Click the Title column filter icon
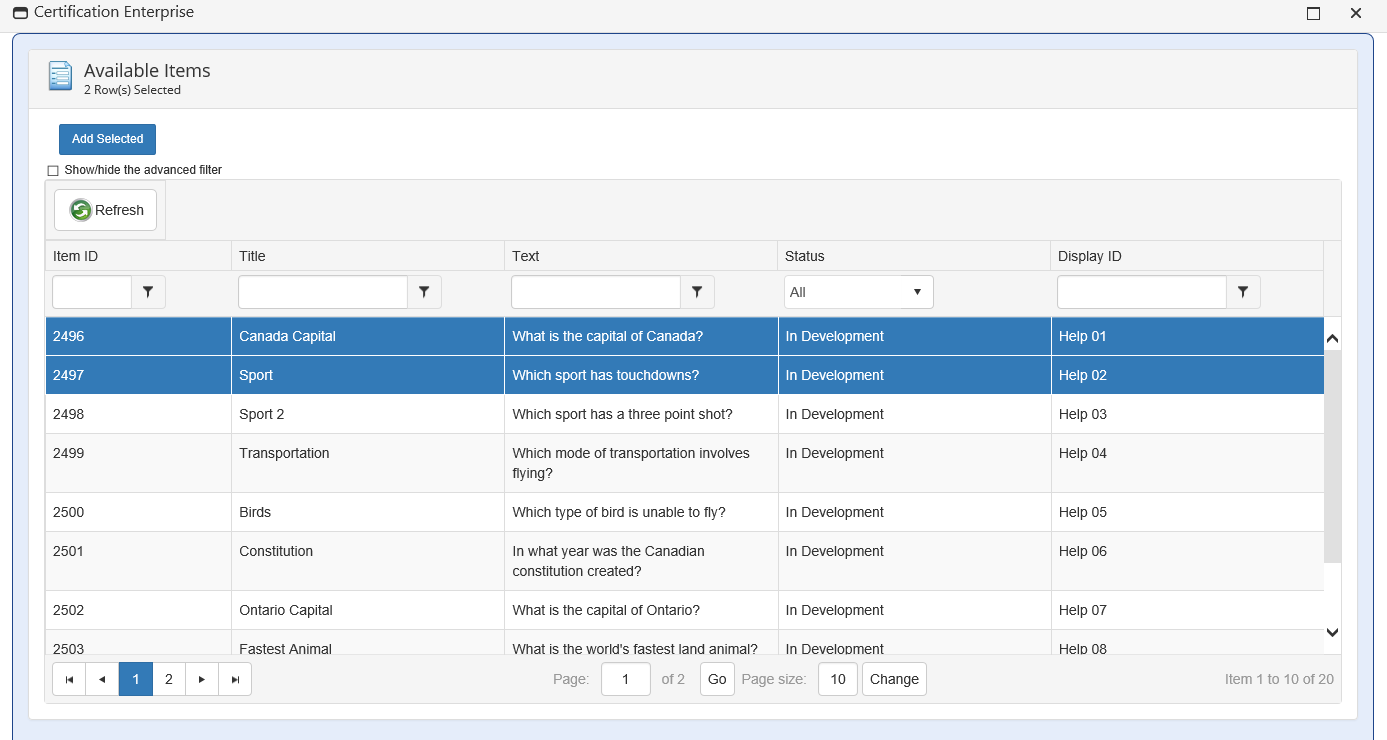The width and height of the screenshot is (1387, 740). pos(424,292)
